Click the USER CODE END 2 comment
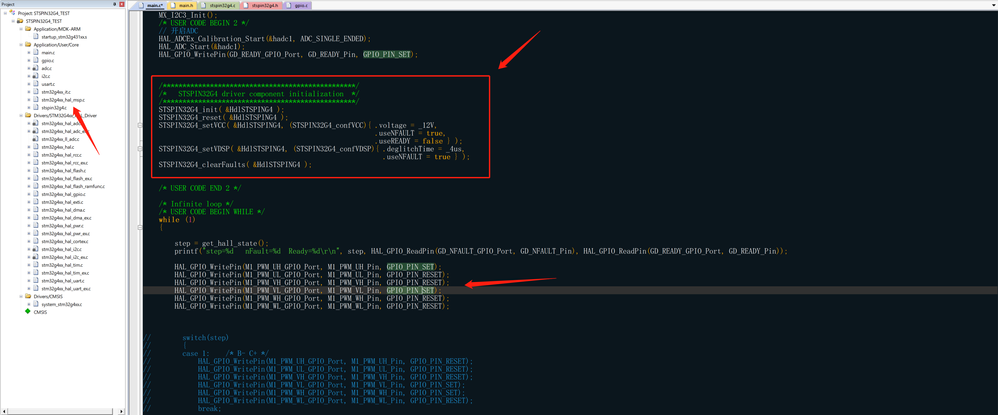The image size is (998, 415). click(200, 188)
